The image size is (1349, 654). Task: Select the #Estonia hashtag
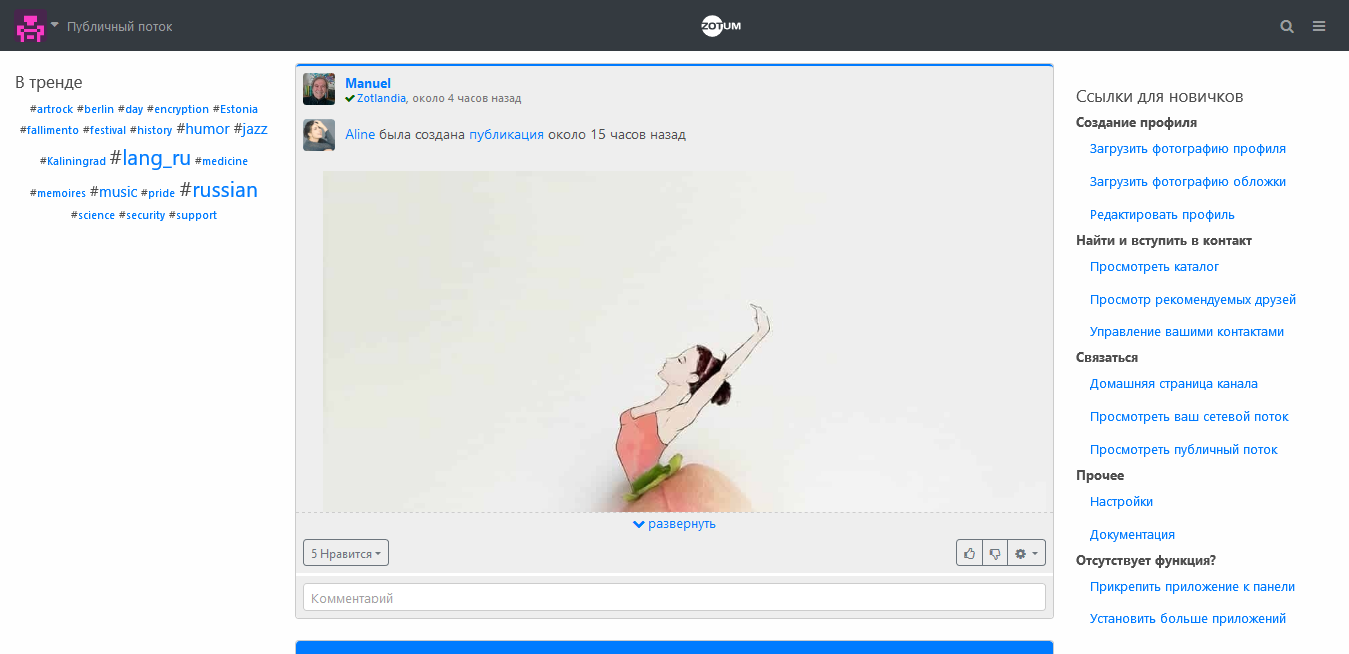pyautogui.click(x=236, y=109)
